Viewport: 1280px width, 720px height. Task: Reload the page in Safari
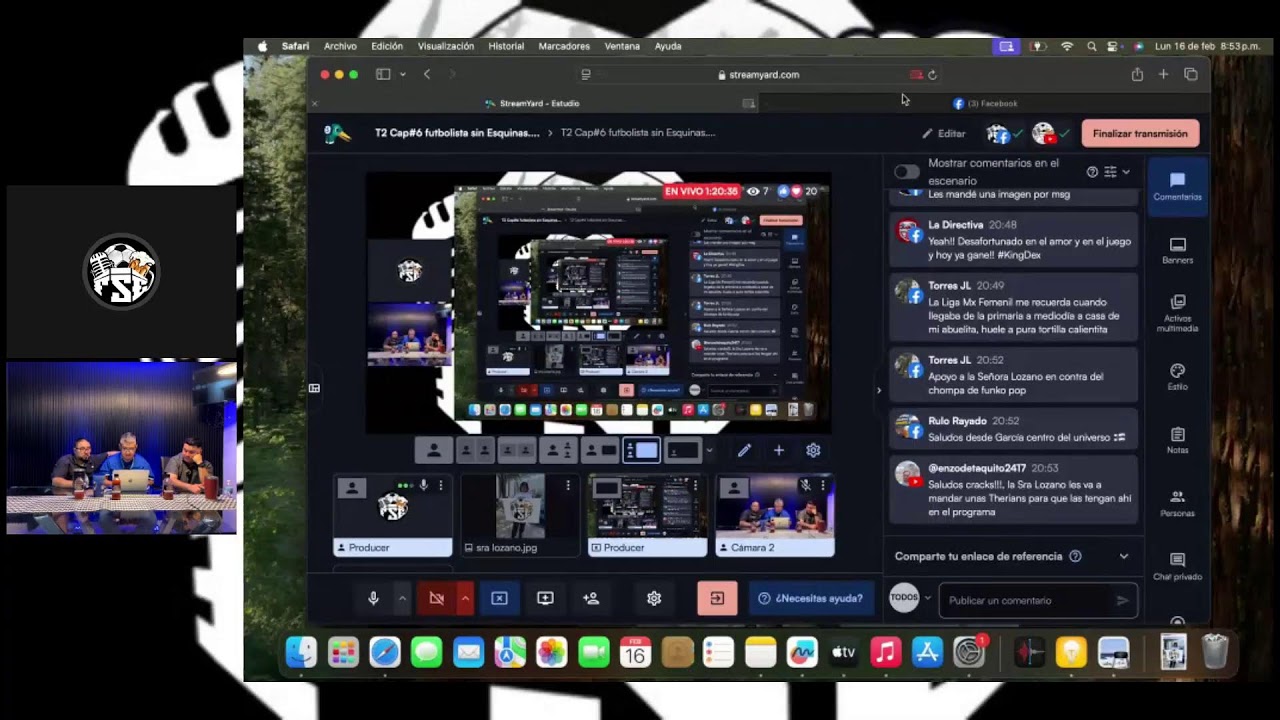click(932, 75)
